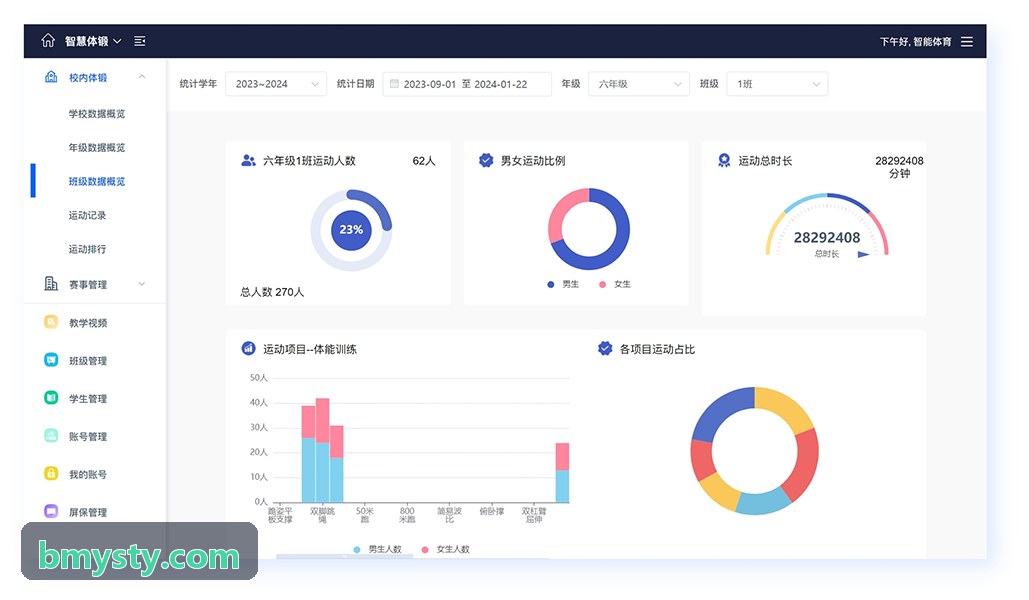
Task: Expand the 赛事管理 menu section arrow
Action: (142, 284)
